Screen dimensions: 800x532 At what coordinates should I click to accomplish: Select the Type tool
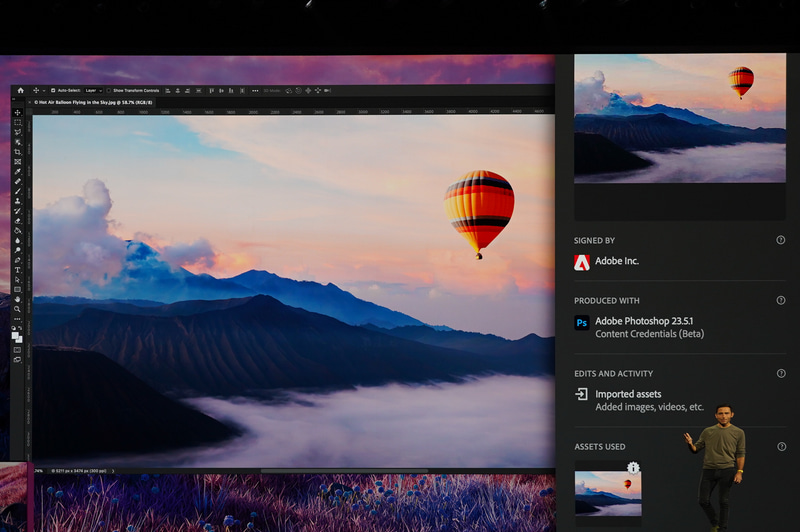point(17,270)
